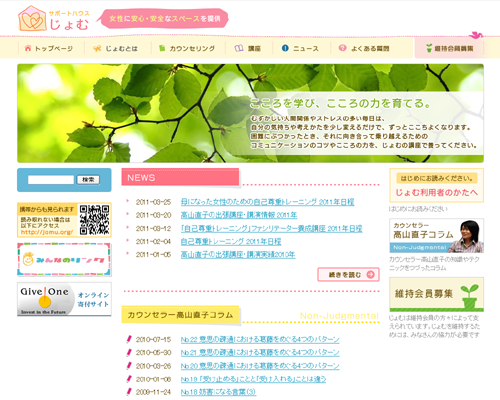
Task: Click the みんなのミーティング banner
Action: click(x=64, y=259)
